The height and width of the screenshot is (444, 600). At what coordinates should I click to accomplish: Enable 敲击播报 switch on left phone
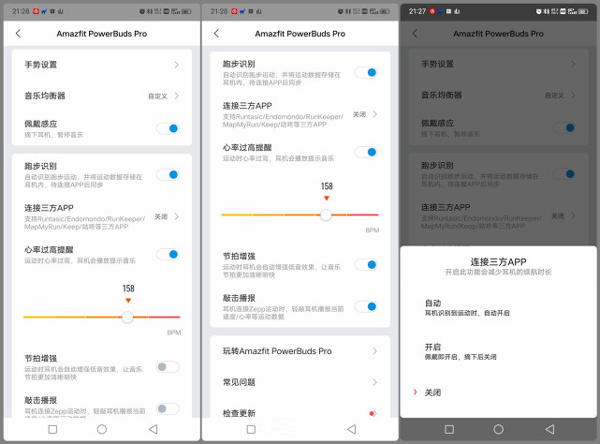(168, 408)
